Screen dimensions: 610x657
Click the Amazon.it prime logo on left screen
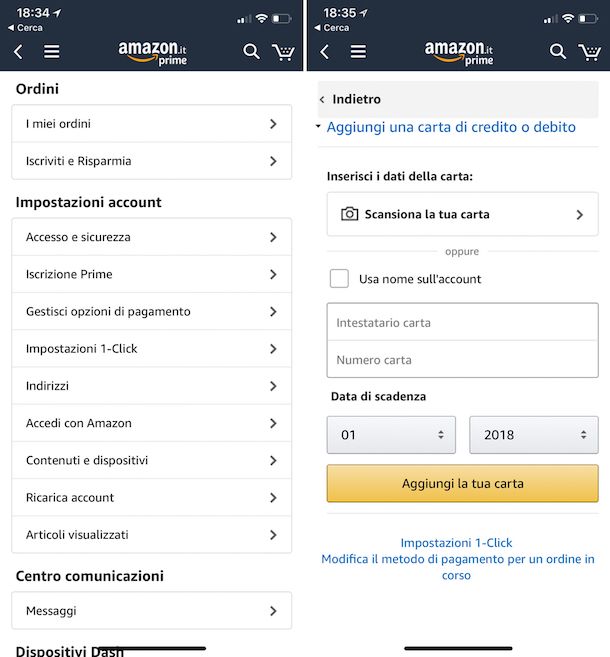pos(152,51)
